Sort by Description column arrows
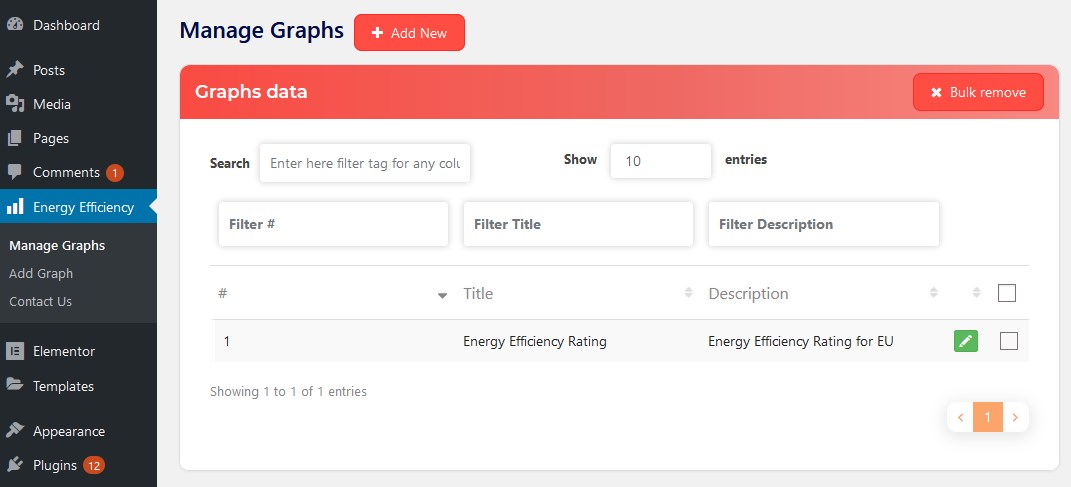Screen dimensions: 1071x487 (x=933, y=293)
